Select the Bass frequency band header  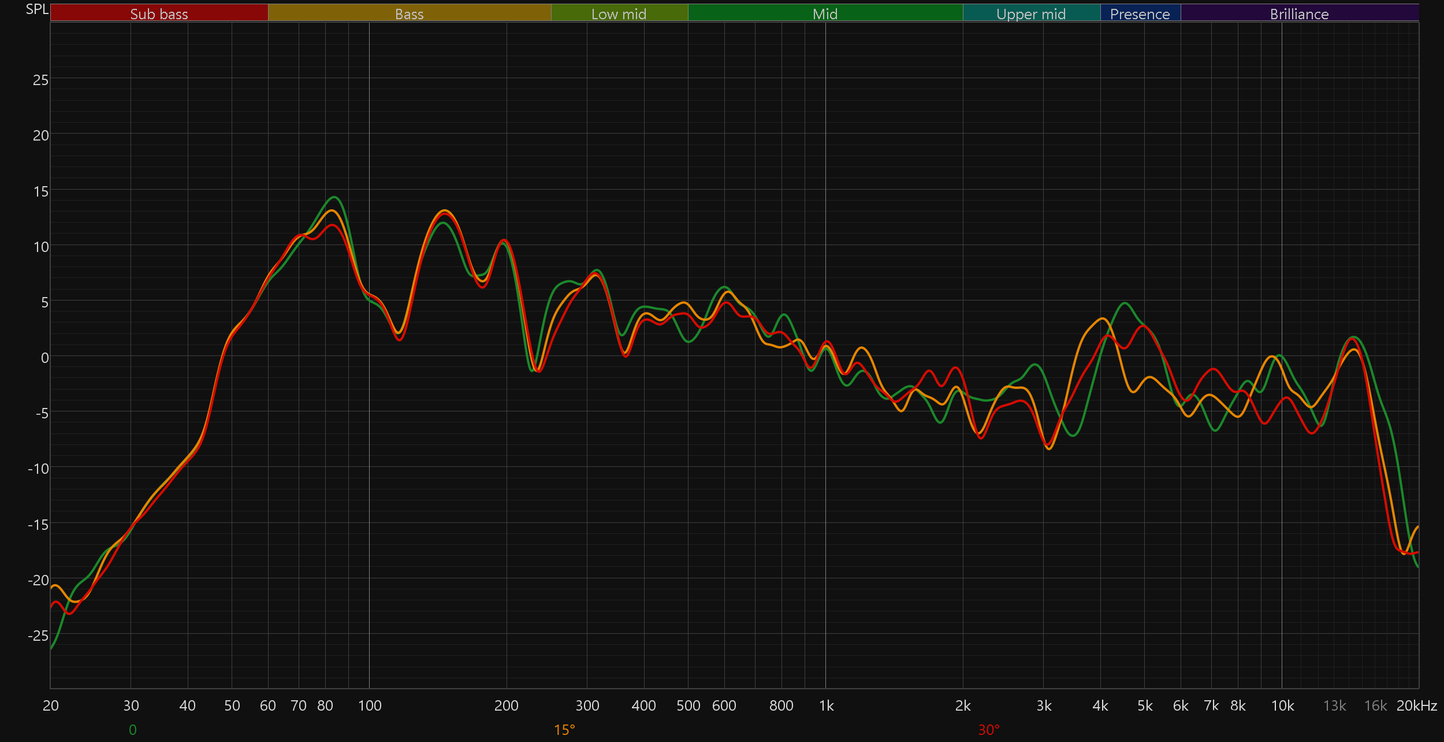[409, 13]
